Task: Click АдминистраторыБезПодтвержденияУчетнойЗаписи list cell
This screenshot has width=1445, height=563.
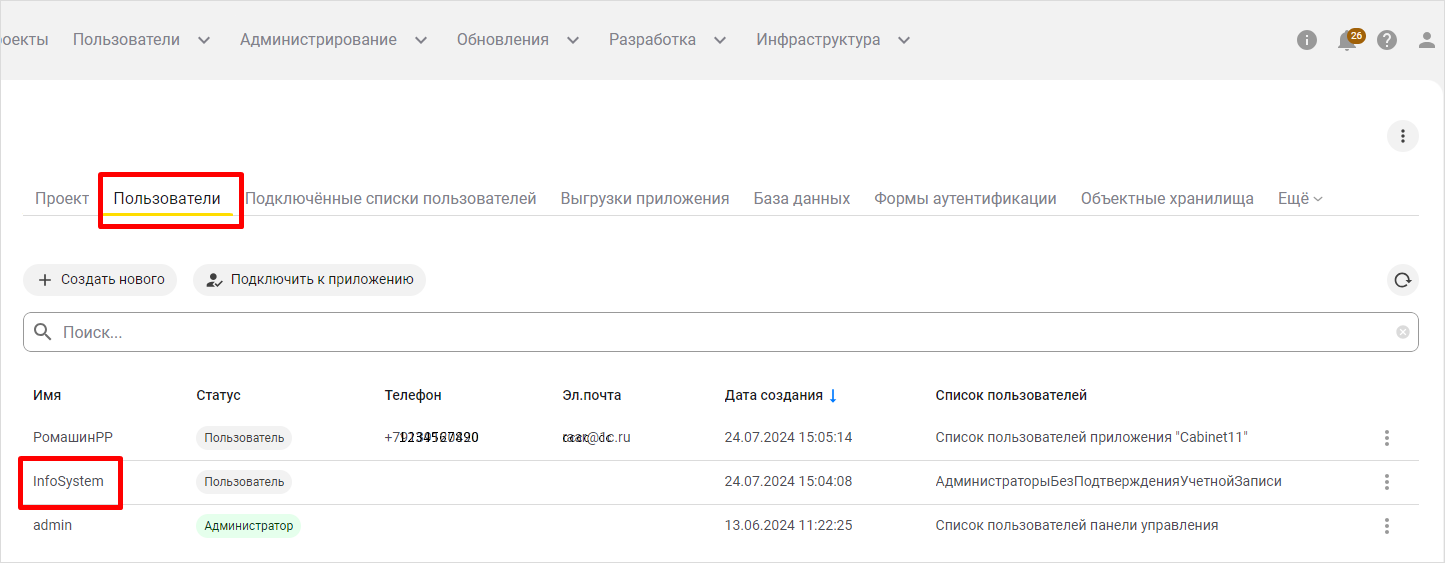Action: [1108, 482]
